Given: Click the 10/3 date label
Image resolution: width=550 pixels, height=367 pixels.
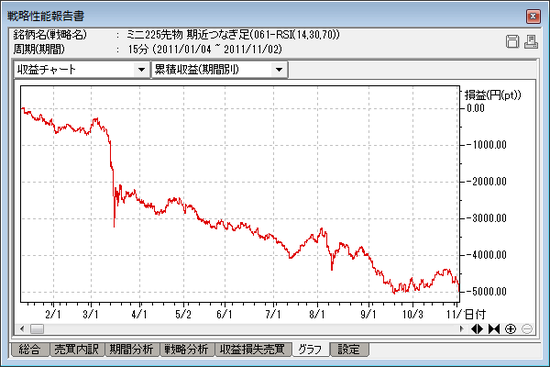Looking at the screenshot, I should pos(412,314).
